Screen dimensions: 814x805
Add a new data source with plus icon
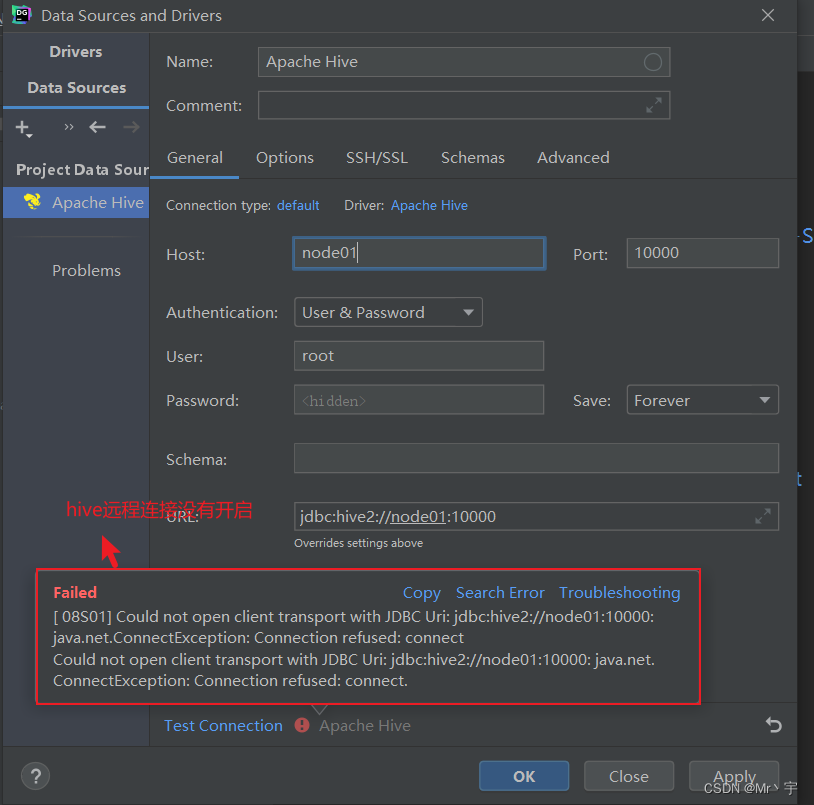click(22, 128)
